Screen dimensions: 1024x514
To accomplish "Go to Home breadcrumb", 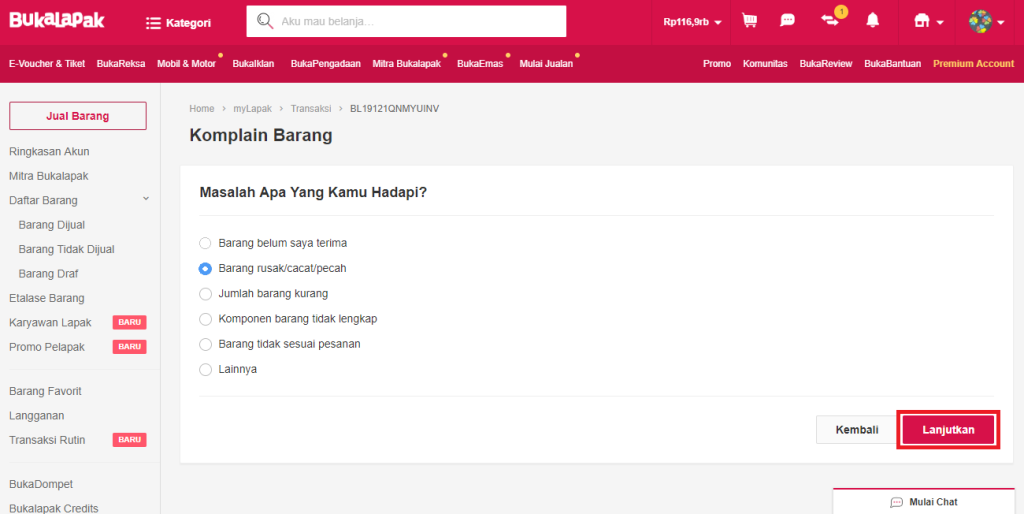I will click(202, 108).
